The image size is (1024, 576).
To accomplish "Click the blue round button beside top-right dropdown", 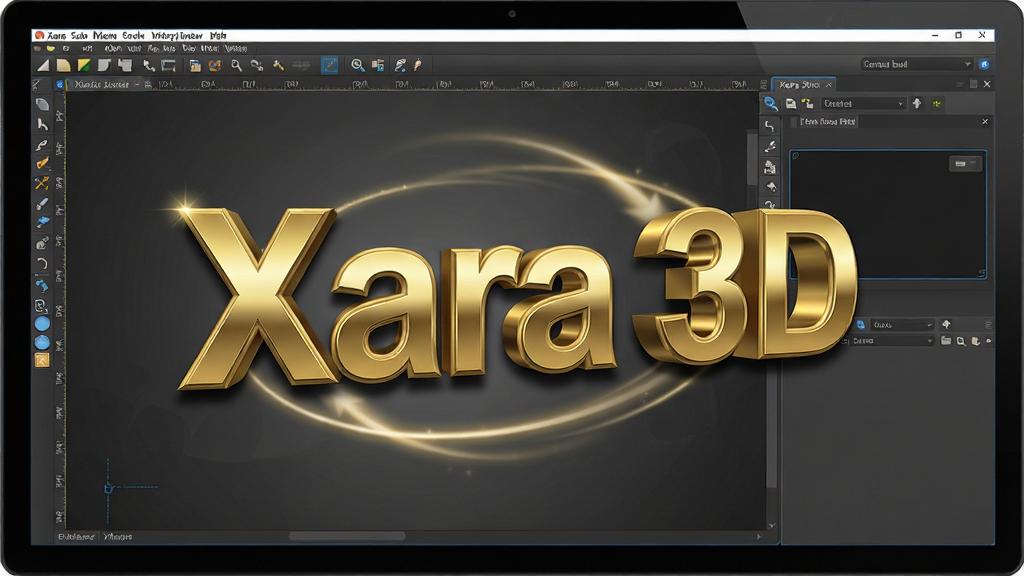I will coord(984,64).
